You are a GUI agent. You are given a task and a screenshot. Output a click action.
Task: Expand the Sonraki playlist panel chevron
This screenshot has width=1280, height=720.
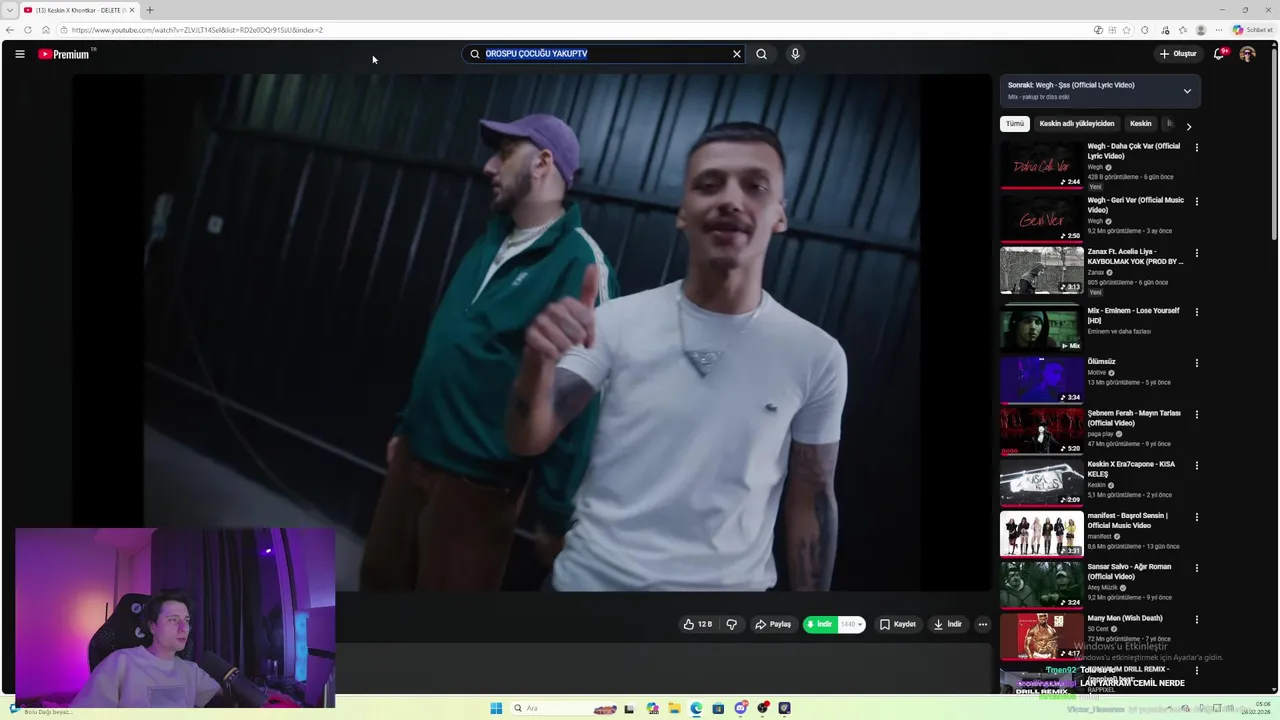[1187, 91]
